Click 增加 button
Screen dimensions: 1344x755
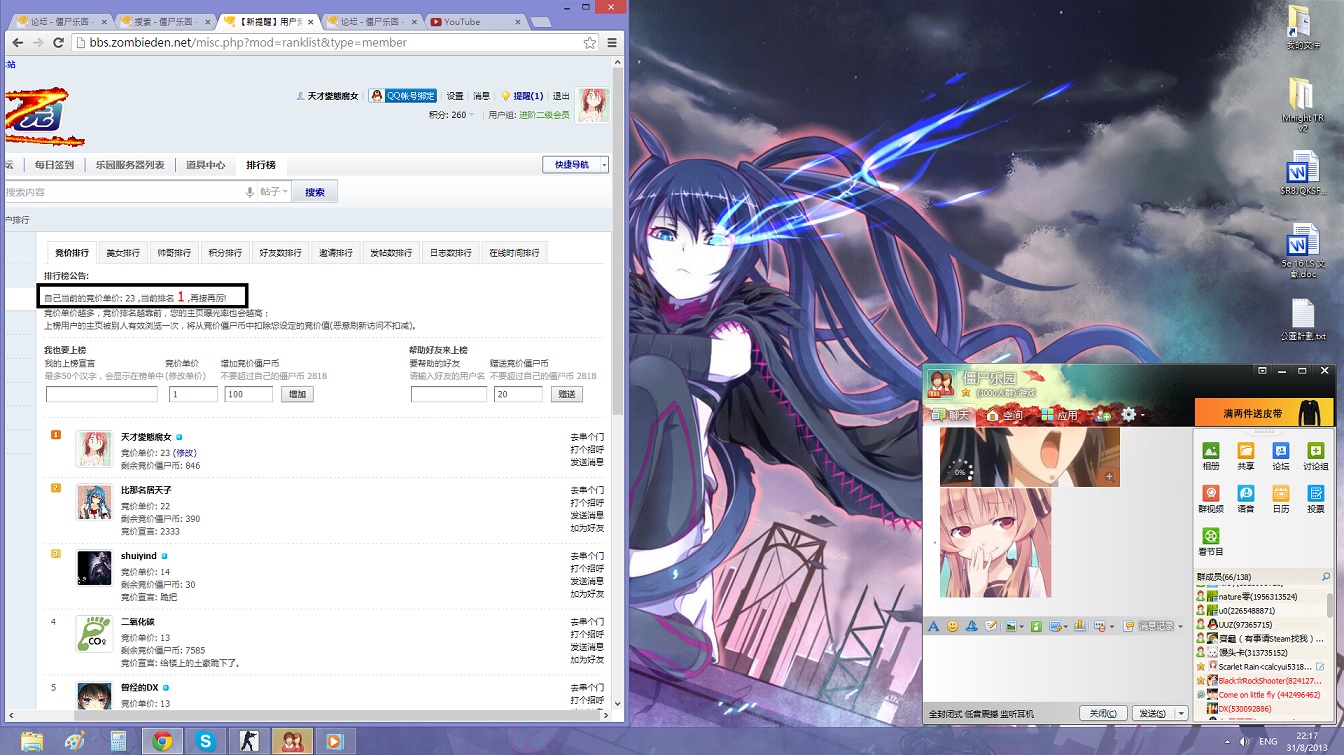[x=297, y=394]
